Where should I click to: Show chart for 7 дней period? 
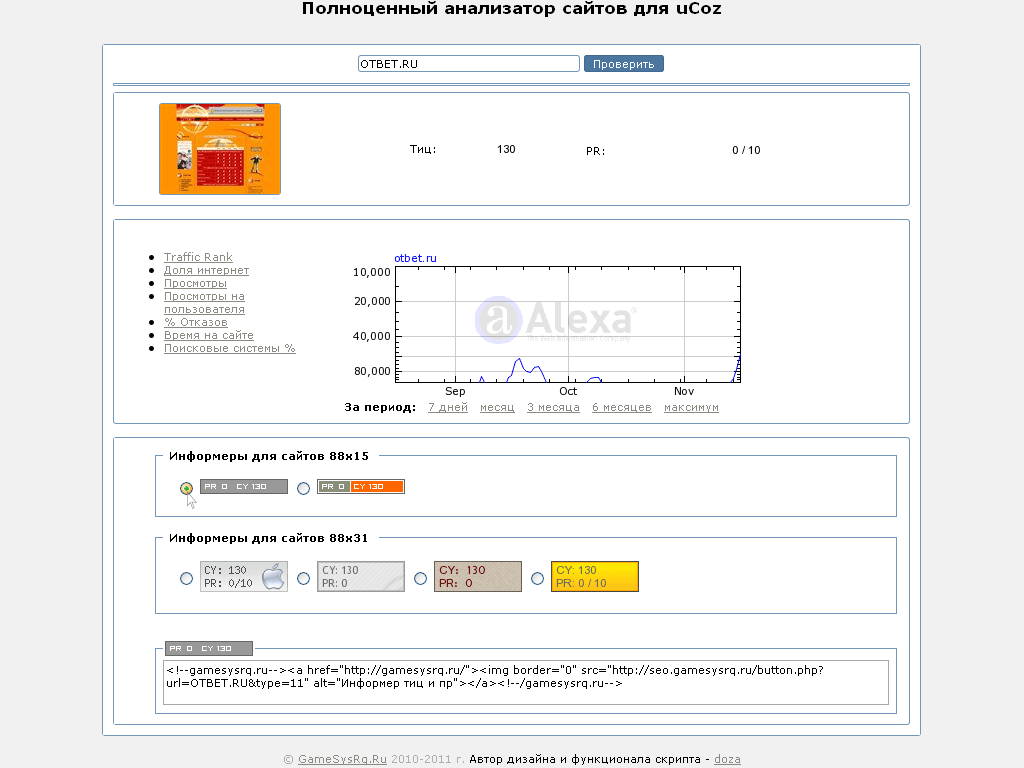tap(448, 408)
